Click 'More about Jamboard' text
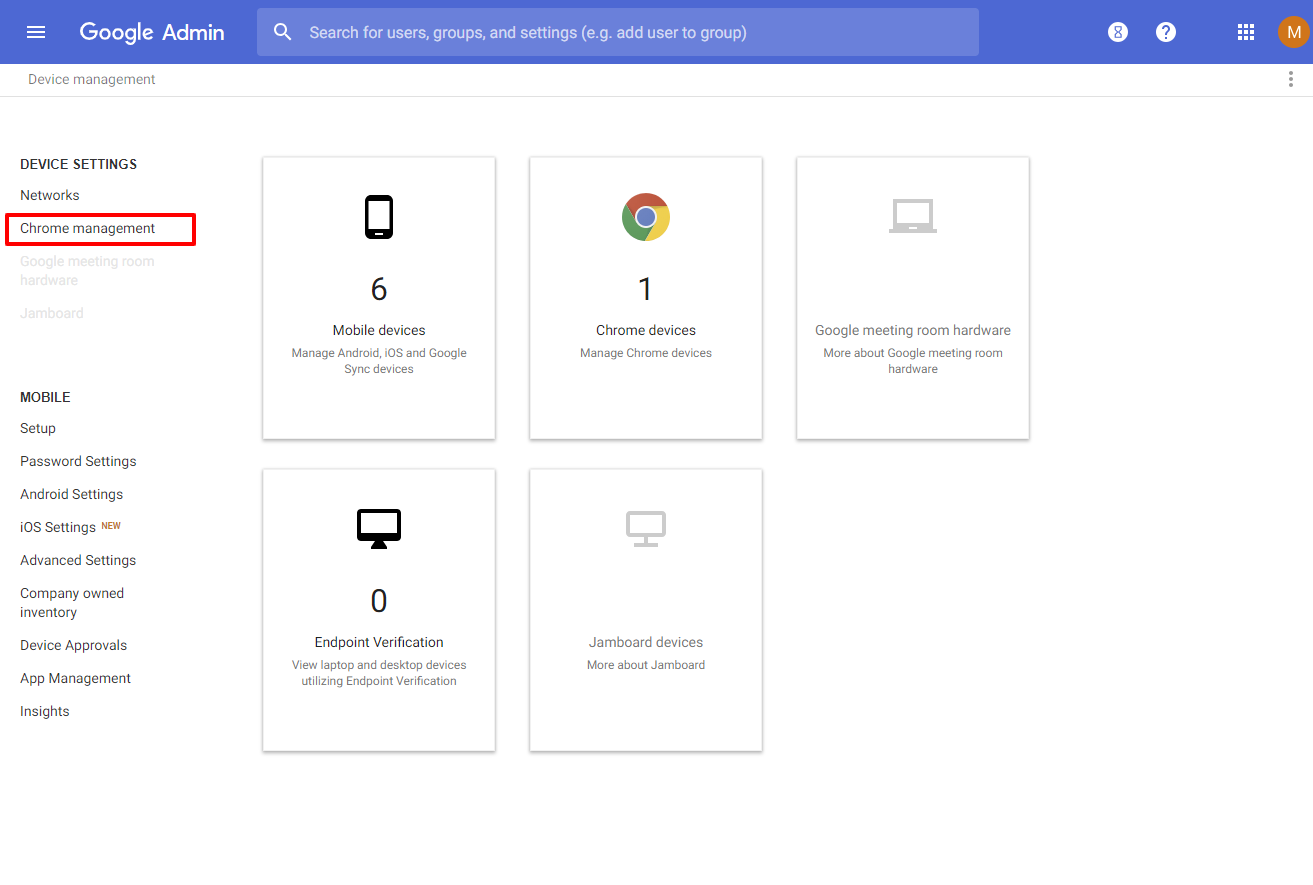 pyautogui.click(x=646, y=665)
